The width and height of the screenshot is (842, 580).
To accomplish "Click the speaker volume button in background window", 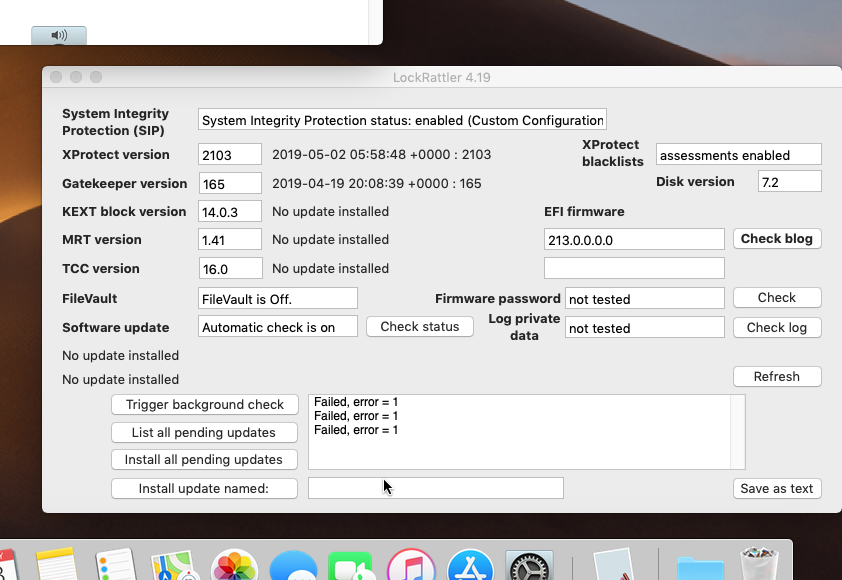I will point(59,35).
